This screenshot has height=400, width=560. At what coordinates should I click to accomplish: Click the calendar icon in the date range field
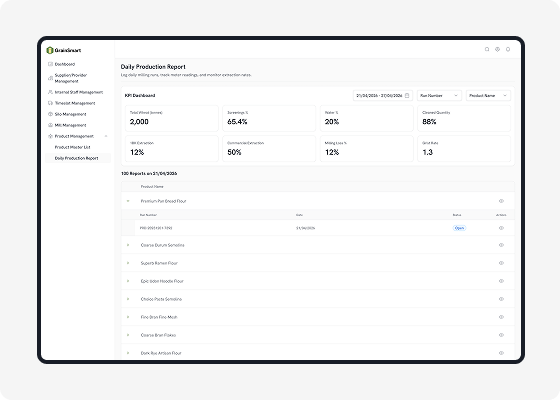pyautogui.click(x=407, y=96)
